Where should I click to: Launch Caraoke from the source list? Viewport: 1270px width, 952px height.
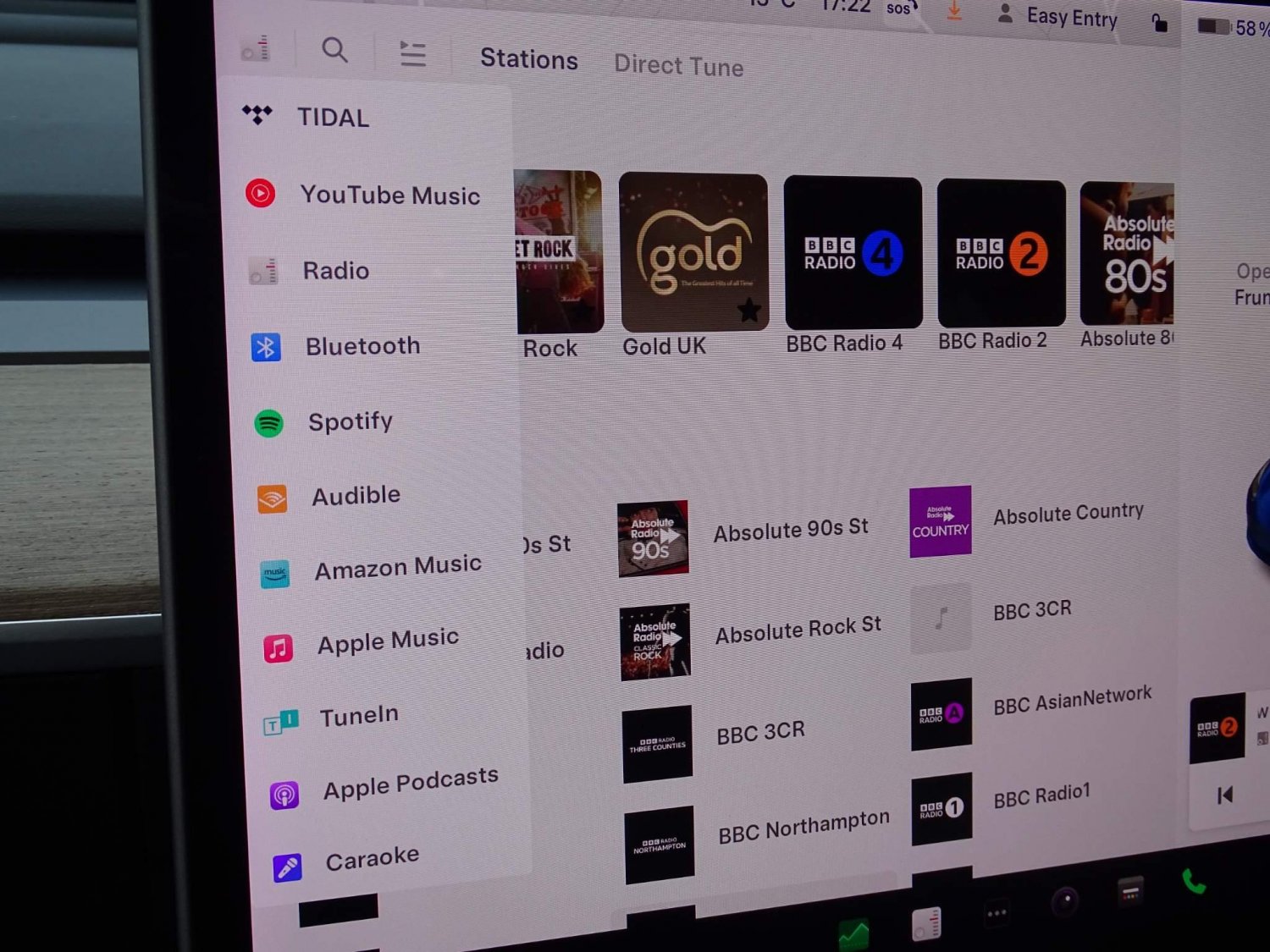tap(345, 862)
